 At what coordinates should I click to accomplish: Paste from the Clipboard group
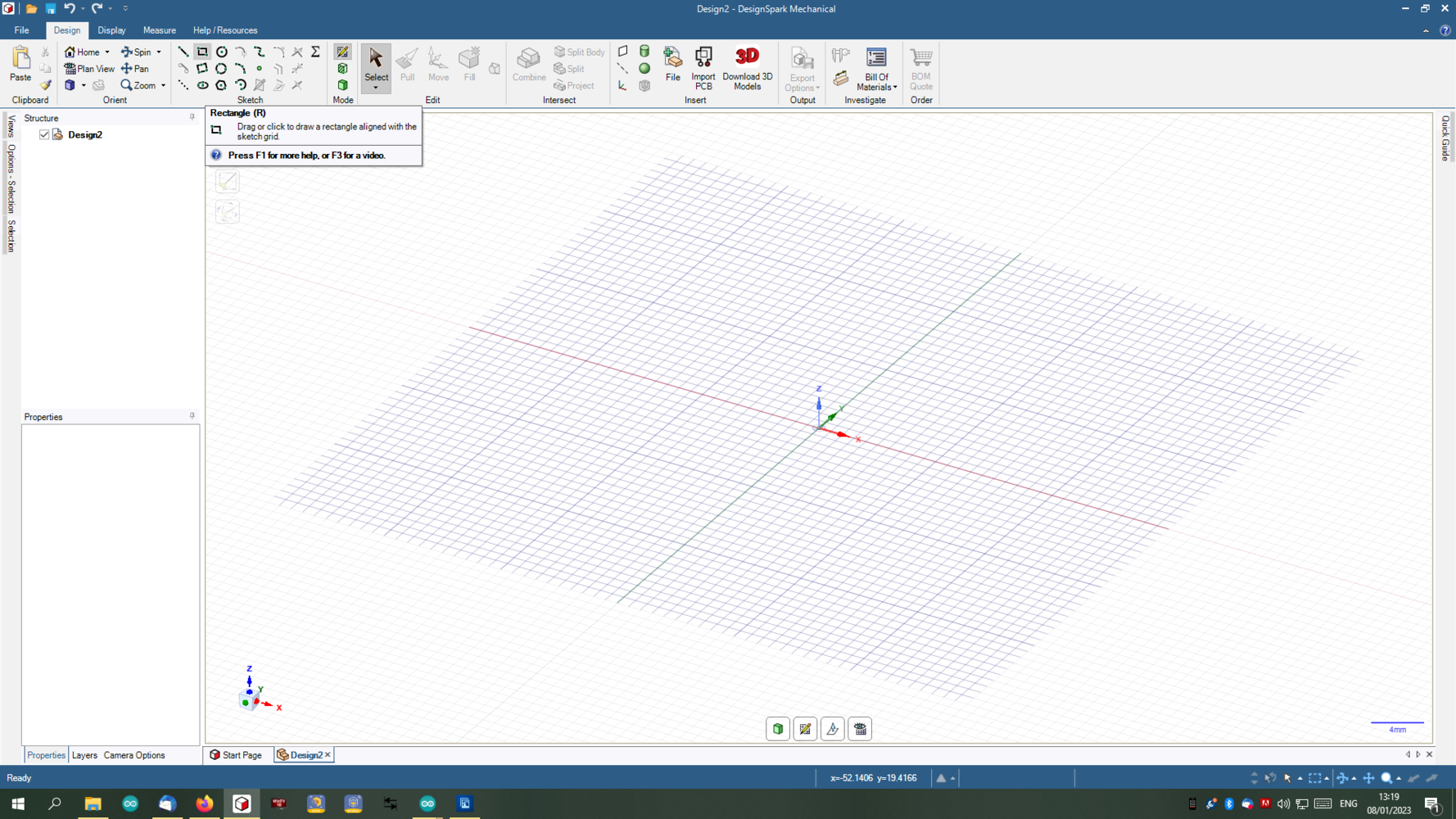tap(20, 65)
